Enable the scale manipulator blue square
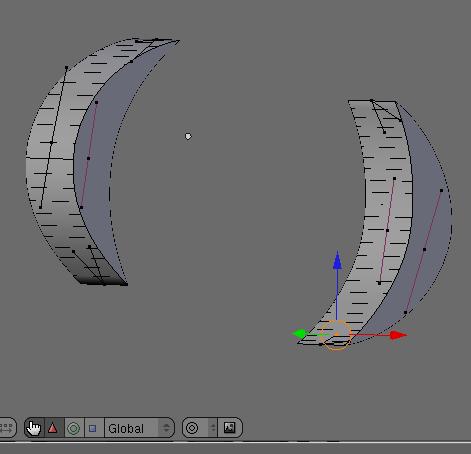This screenshot has height=454, width=471. tap(93, 428)
